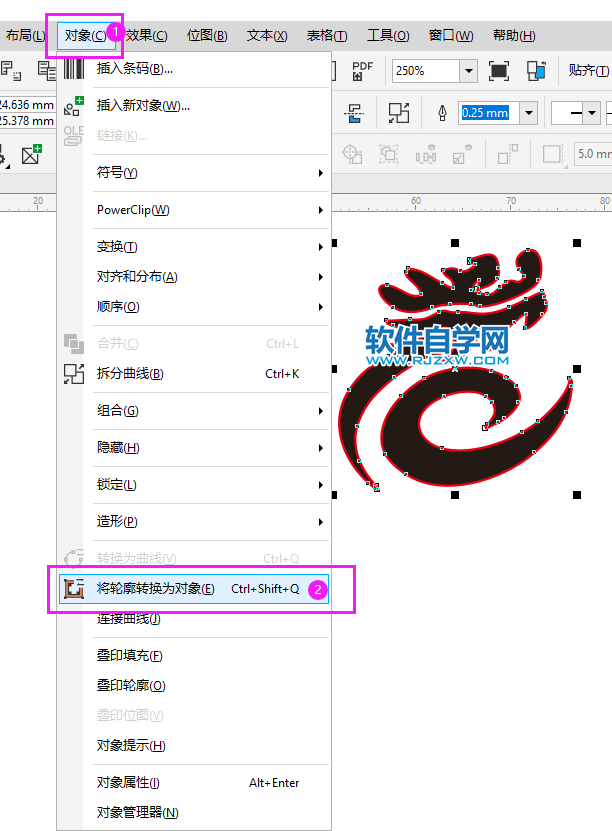The width and height of the screenshot is (612, 831).
Task: Open the 对象(C) menu
Action: coord(85,36)
